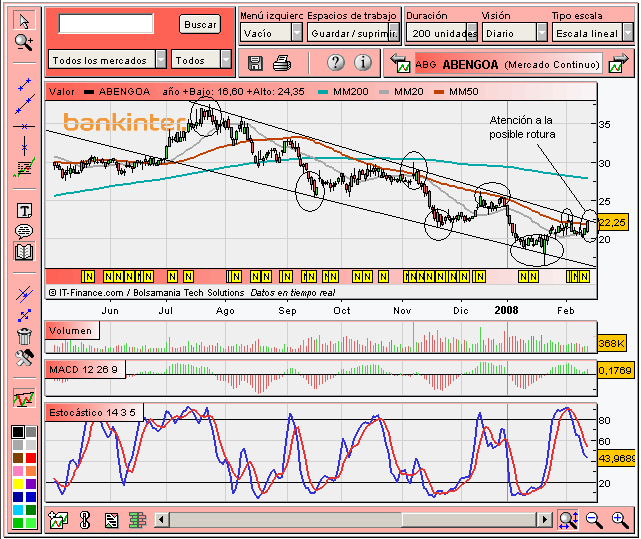Zoom in with plus magnifier
Screen dimensions: 642x539
pyautogui.click(x=620, y=520)
